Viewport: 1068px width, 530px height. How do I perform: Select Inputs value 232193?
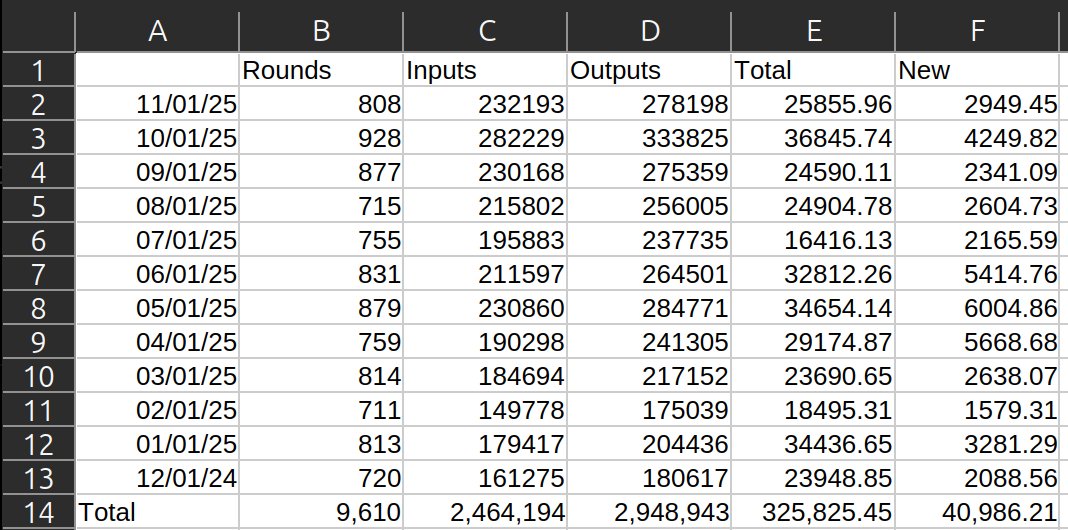[x=485, y=104]
